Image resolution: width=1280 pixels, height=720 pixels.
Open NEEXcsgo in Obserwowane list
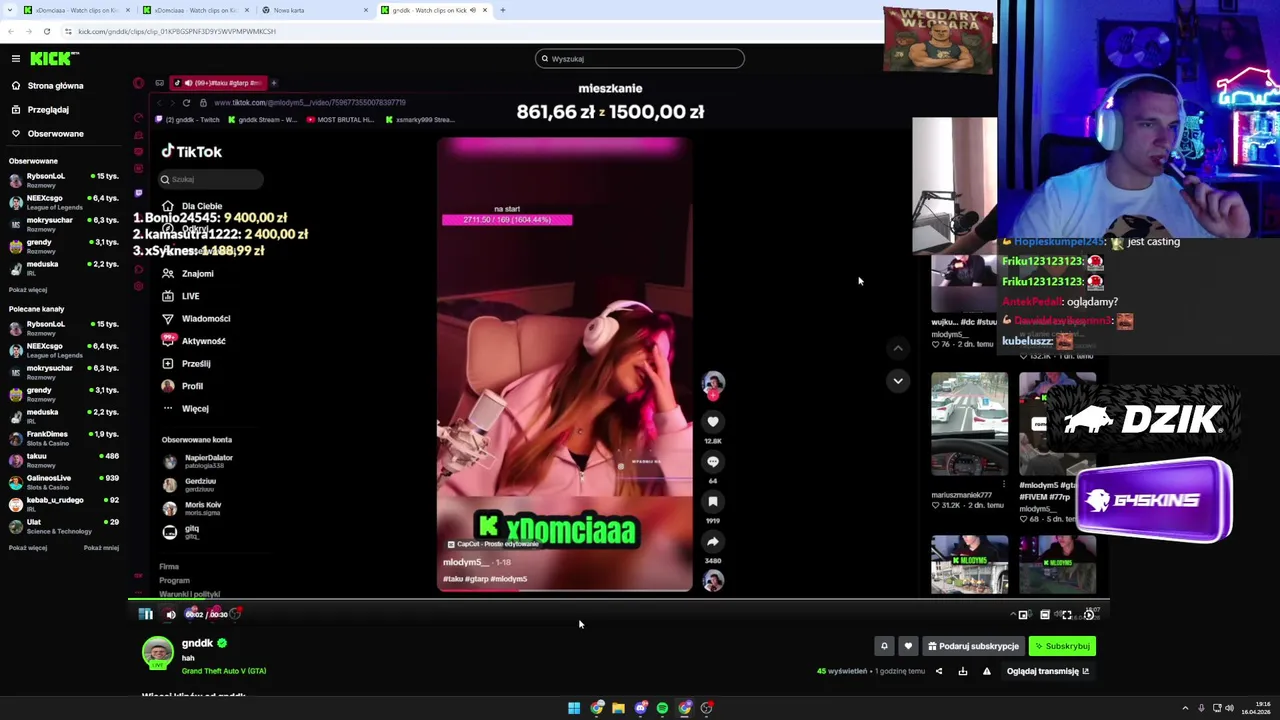[x=65, y=202]
